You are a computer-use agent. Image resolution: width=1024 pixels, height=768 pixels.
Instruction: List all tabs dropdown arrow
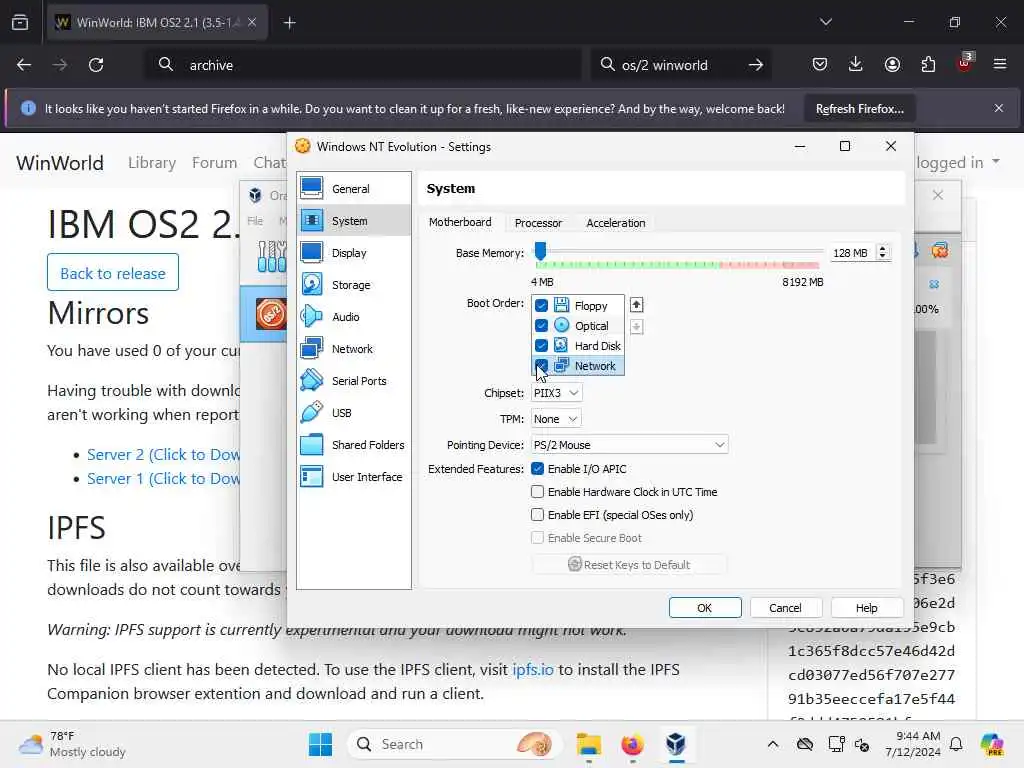826,22
